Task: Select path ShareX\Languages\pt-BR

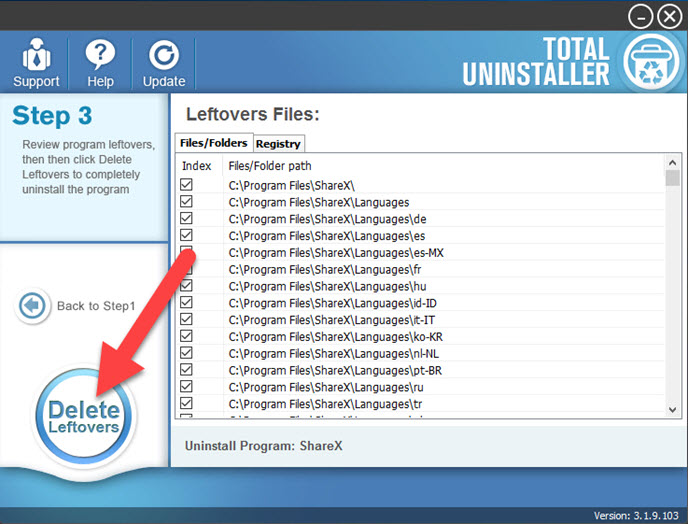Action: 335,370
